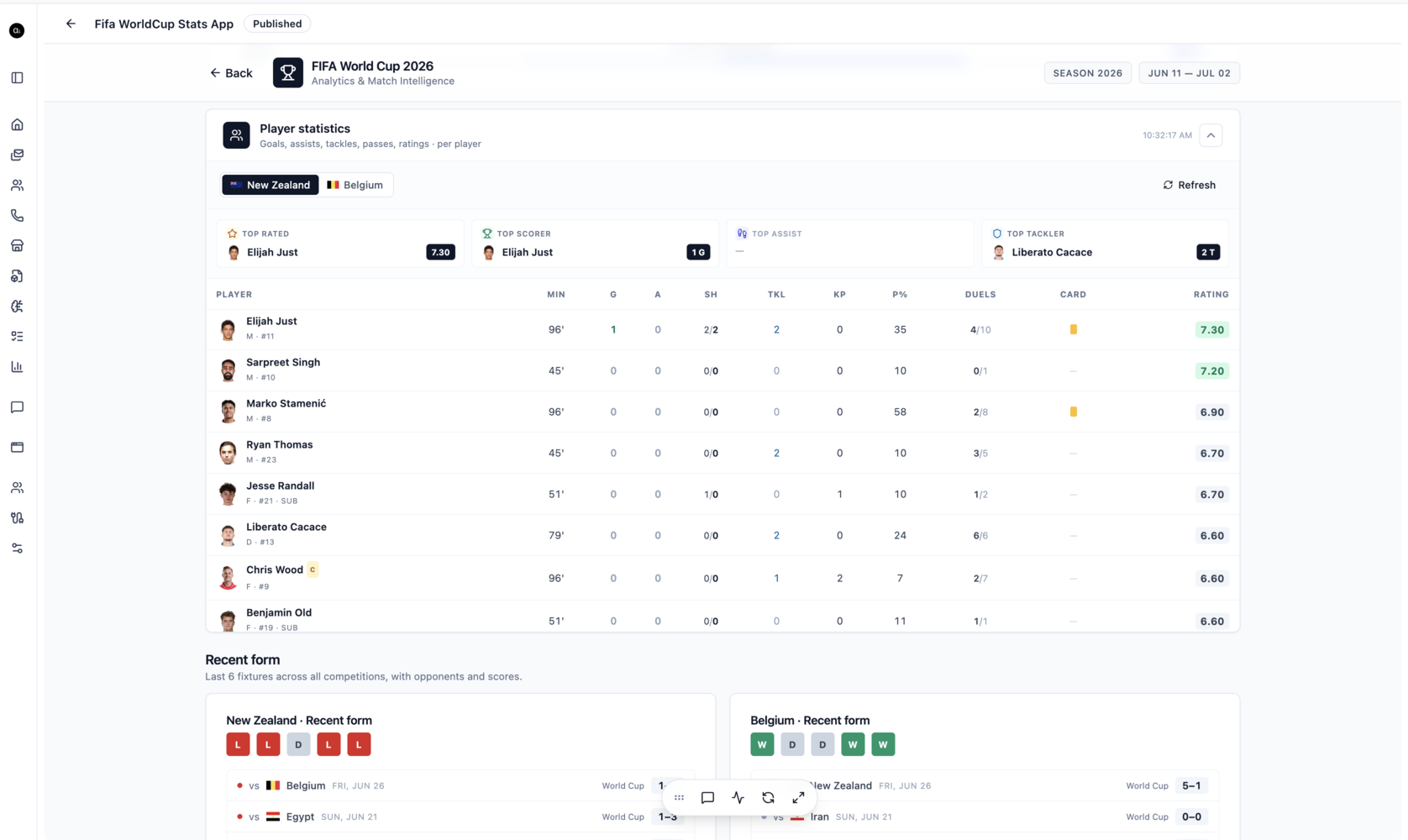Image resolution: width=1408 pixels, height=840 pixels.
Task: Click Chris Wood's player photo
Action: (228, 578)
